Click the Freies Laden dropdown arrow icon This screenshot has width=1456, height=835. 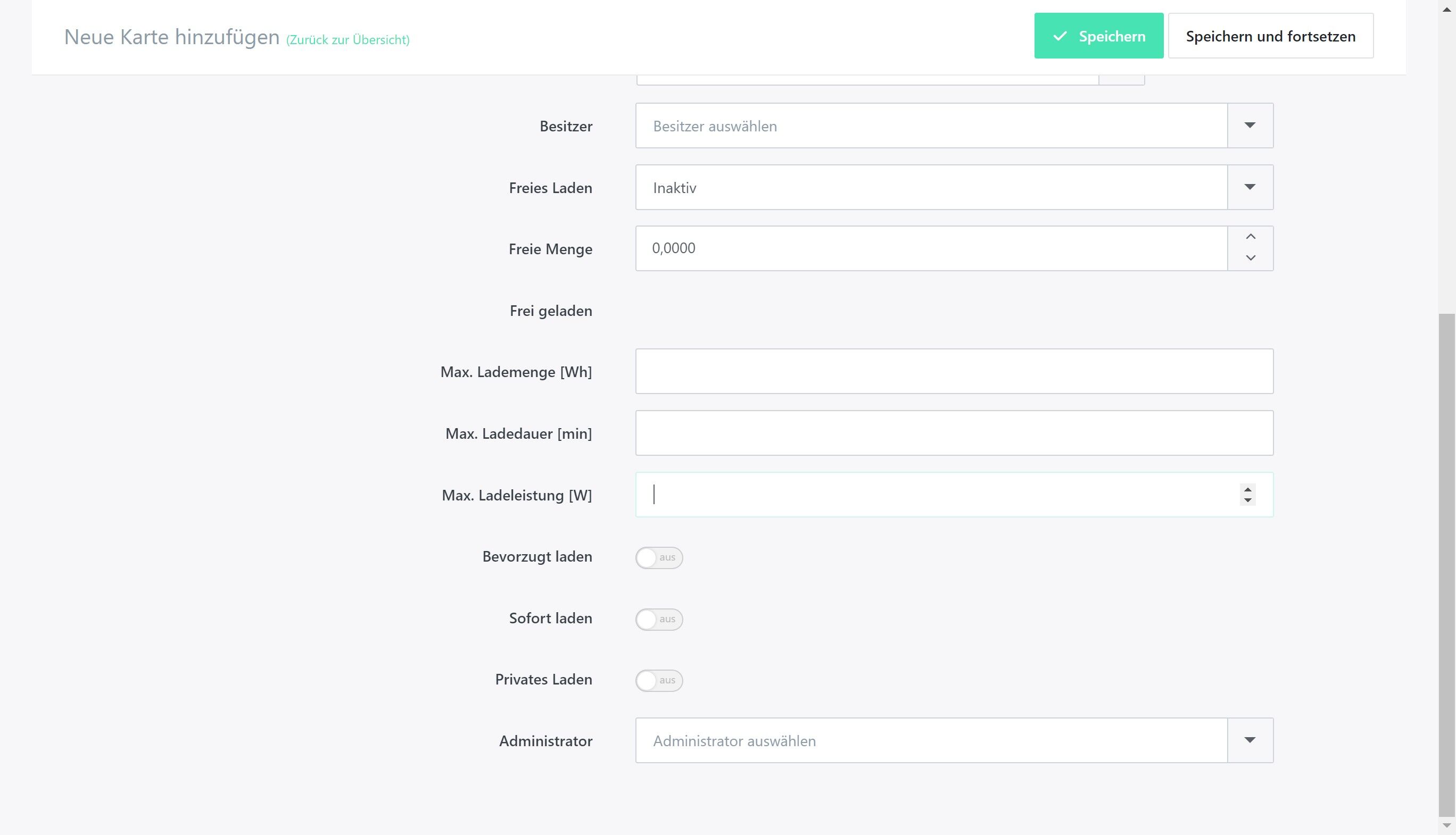pos(1250,187)
